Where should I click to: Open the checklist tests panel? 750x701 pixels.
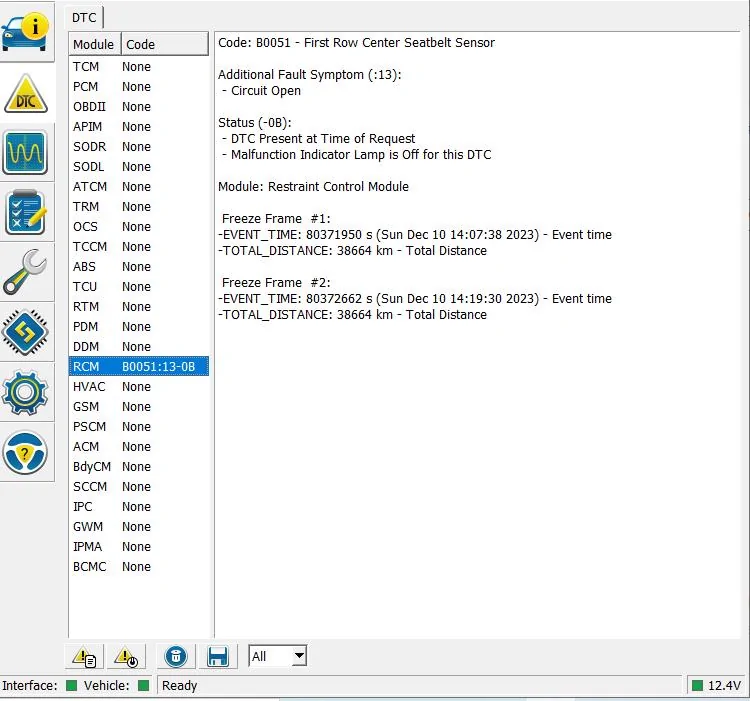coord(26,212)
